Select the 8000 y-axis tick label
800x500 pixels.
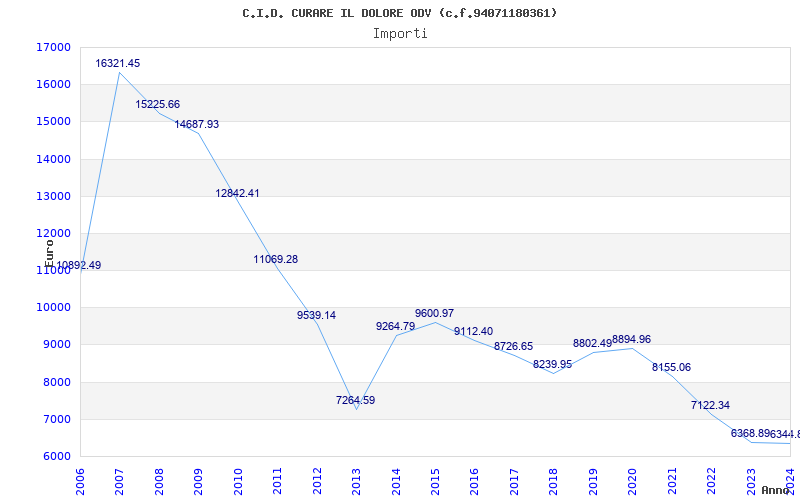[56, 382]
